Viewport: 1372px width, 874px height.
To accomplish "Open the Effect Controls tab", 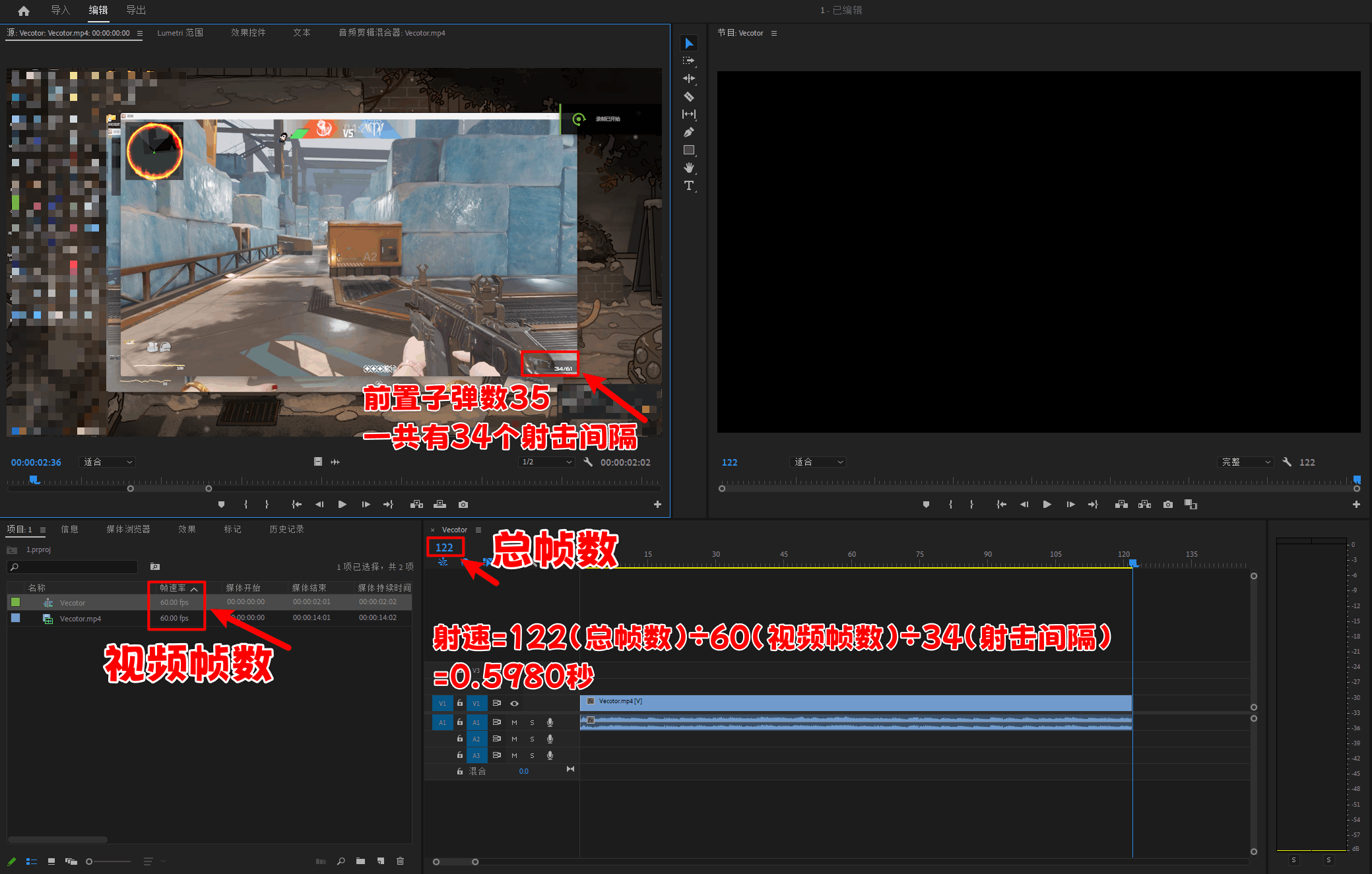I will (248, 33).
